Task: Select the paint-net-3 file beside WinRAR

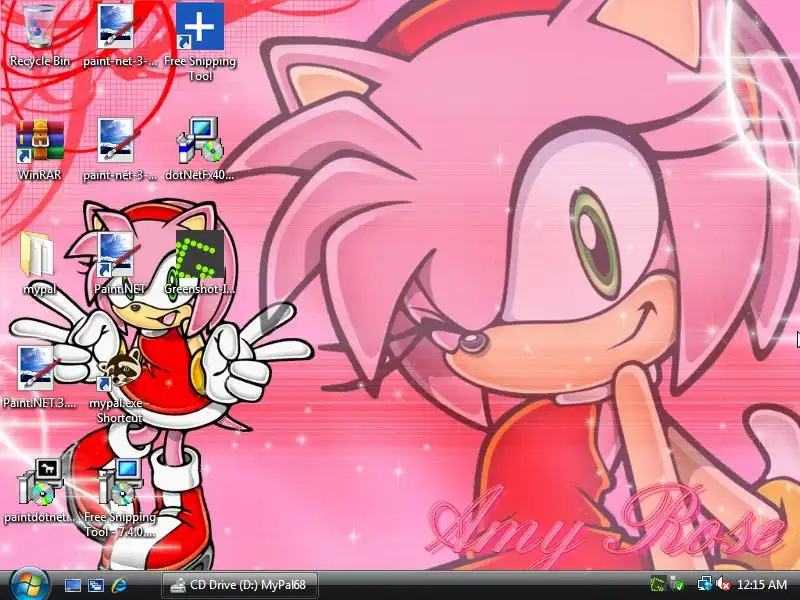Action: tap(119, 151)
